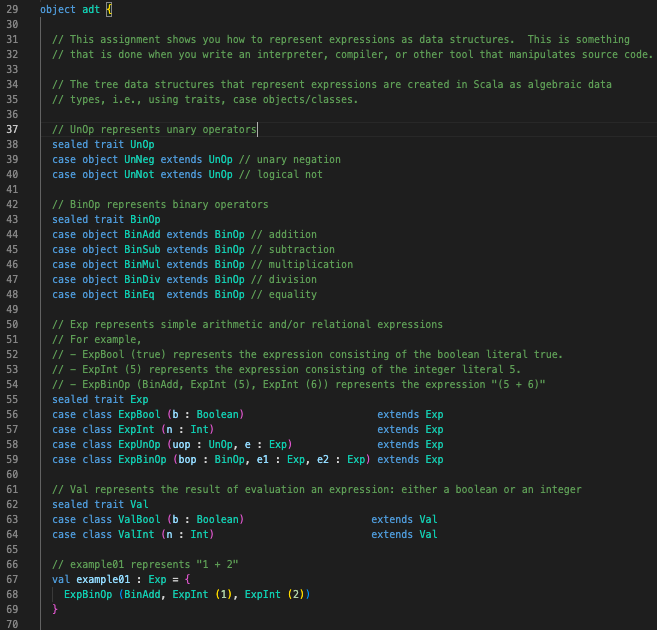Screen dimensions: 657x630
Task: Click 'Exp' in 'sealed trait Exp'
Action: point(139,400)
